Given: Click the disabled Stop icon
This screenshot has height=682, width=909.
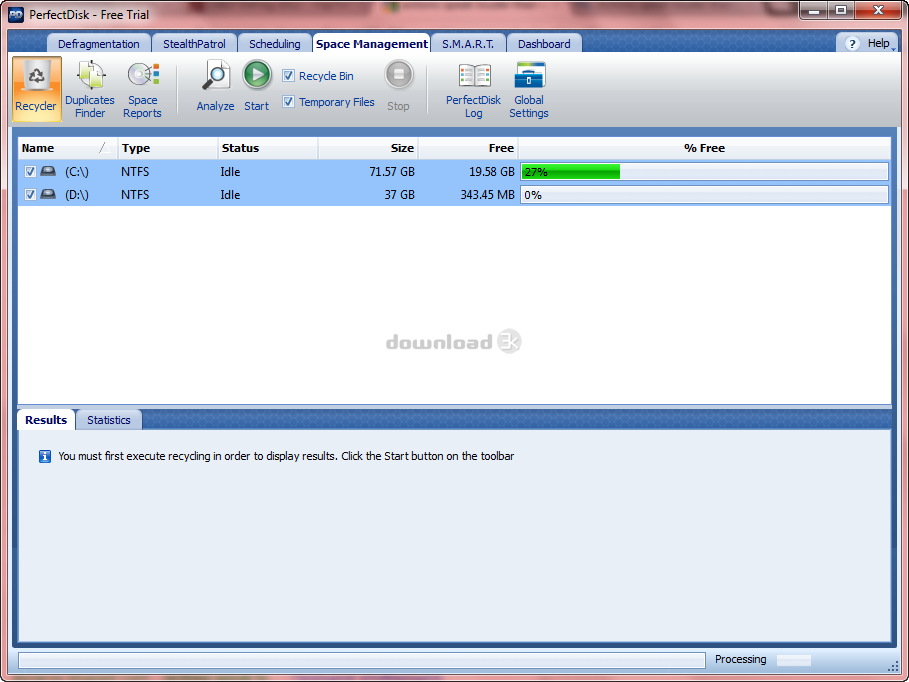Looking at the screenshot, I should (x=399, y=75).
